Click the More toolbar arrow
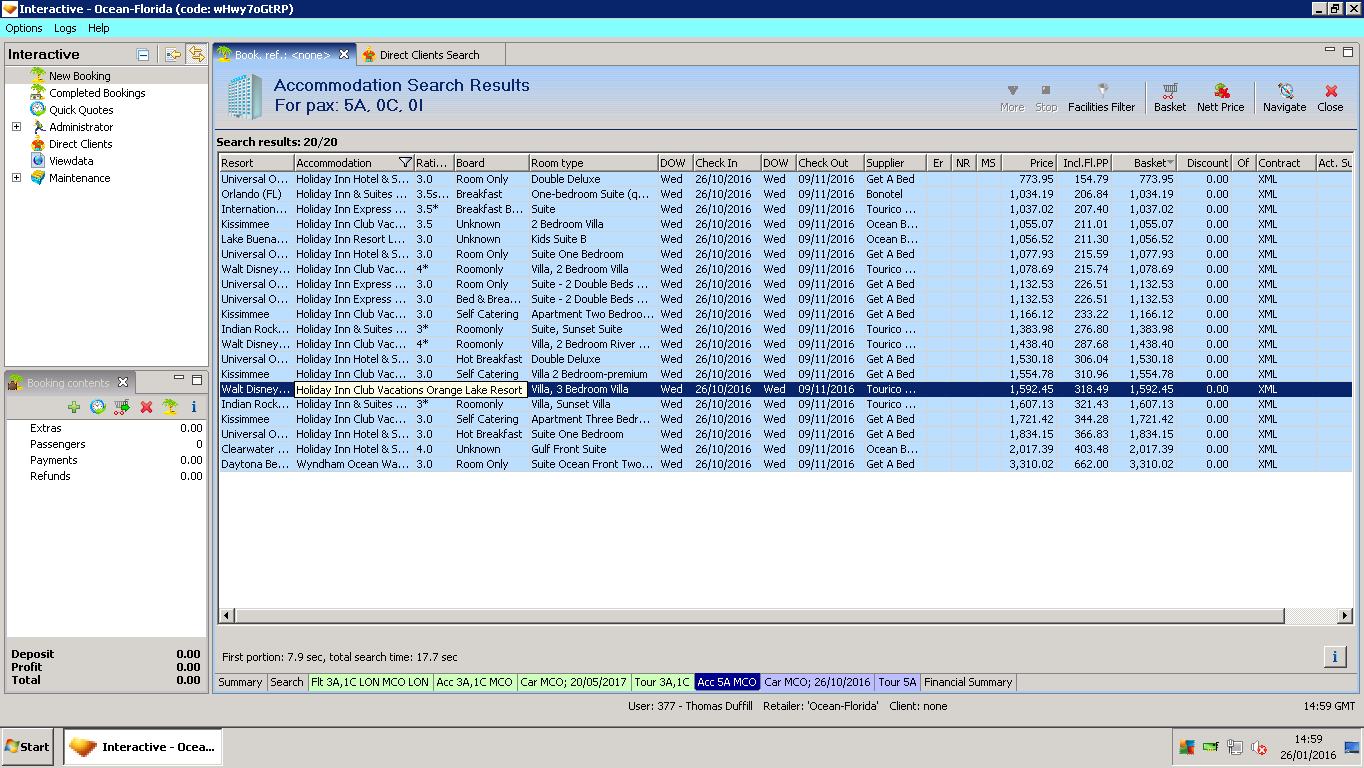1364x768 pixels. click(x=1012, y=97)
